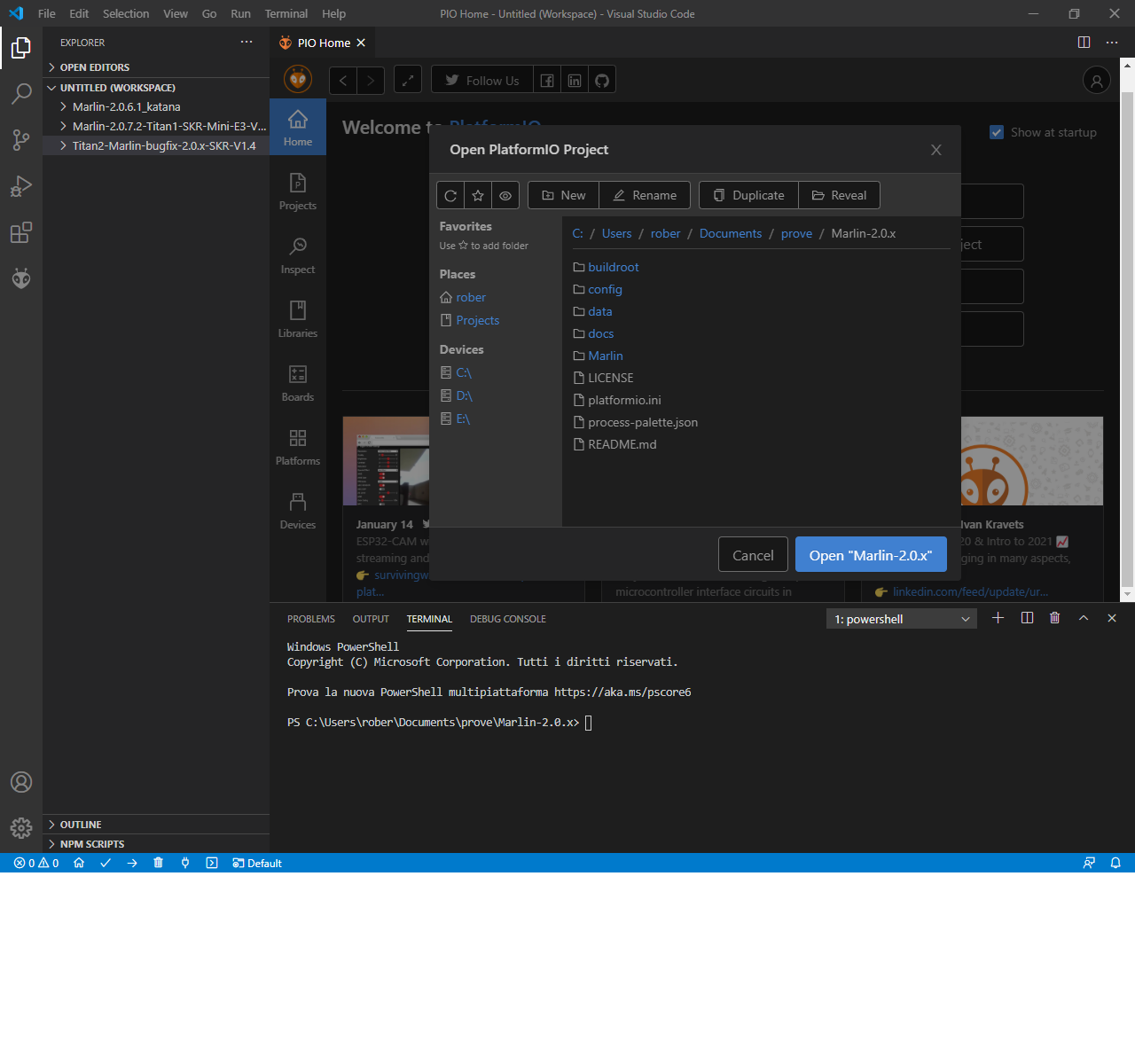Image resolution: width=1135 pixels, height=1064 pixels.
Task: Go forward with PIO Home forward arrow
Action: point(371,80)
